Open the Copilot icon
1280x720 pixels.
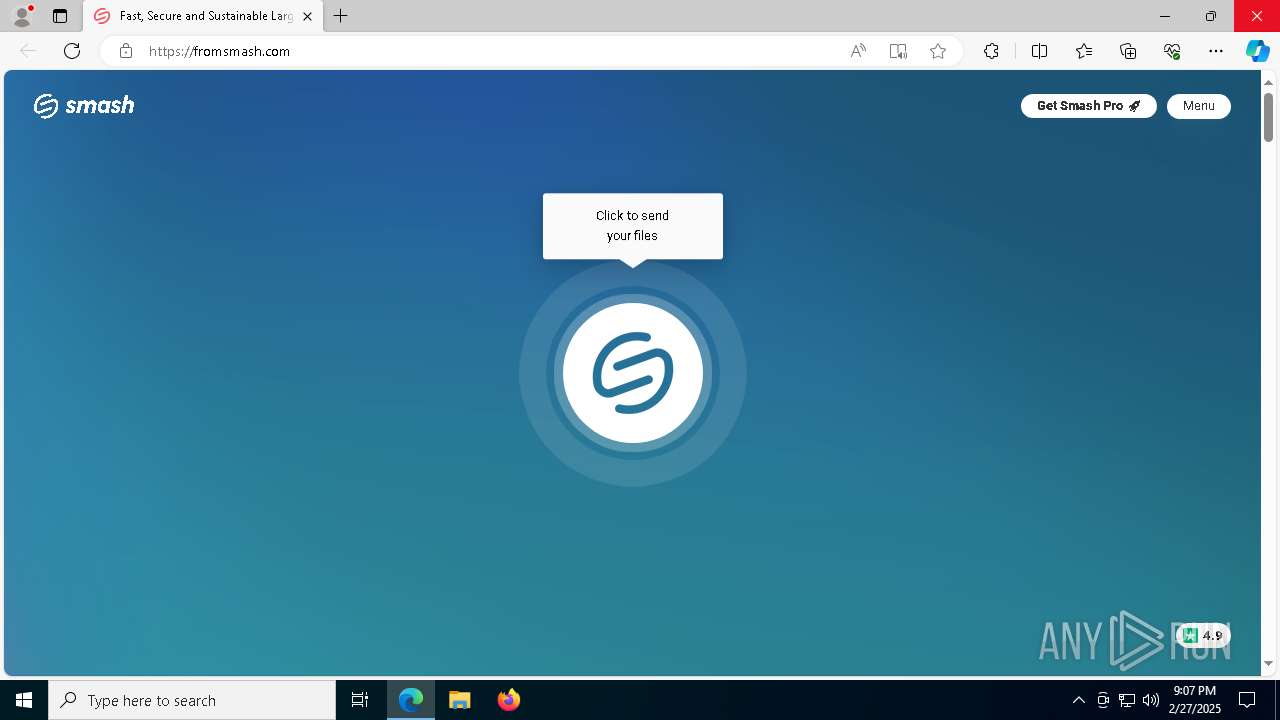click(x=1258, y=51)
